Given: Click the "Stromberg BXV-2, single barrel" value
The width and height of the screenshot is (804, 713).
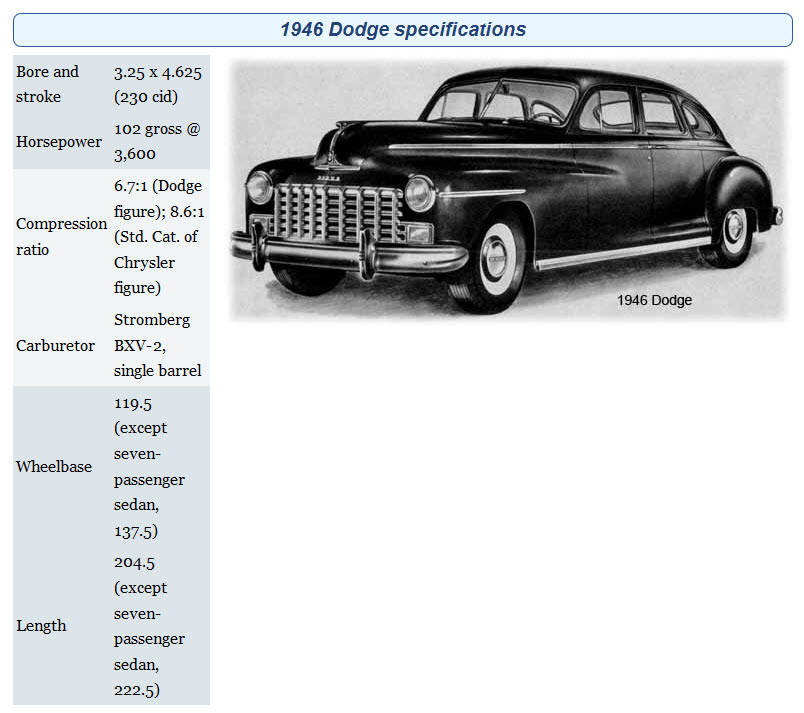Looking at the screenshot, I should click(158, 346).
